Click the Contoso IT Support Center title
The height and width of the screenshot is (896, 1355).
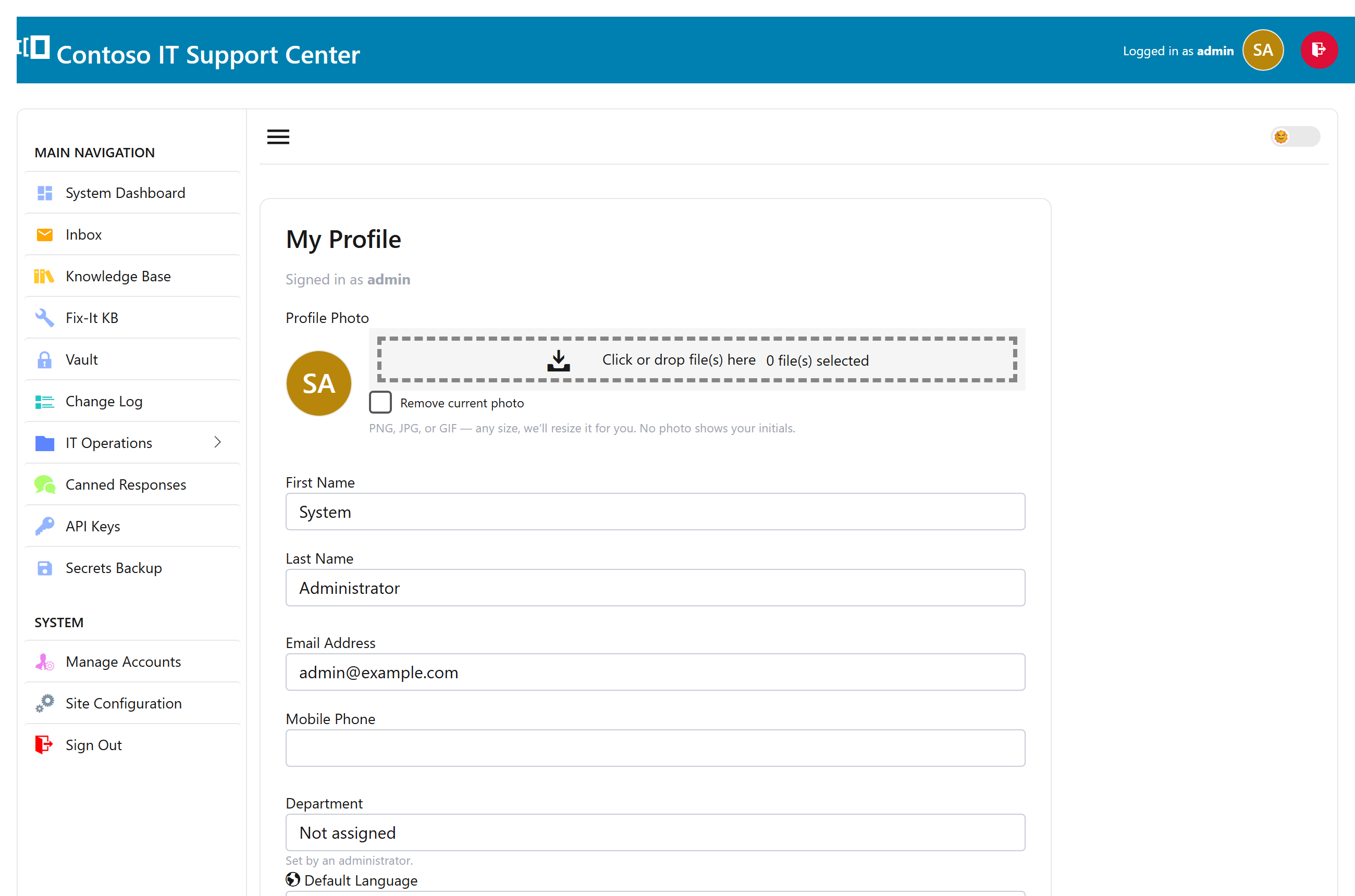(208, 55)
